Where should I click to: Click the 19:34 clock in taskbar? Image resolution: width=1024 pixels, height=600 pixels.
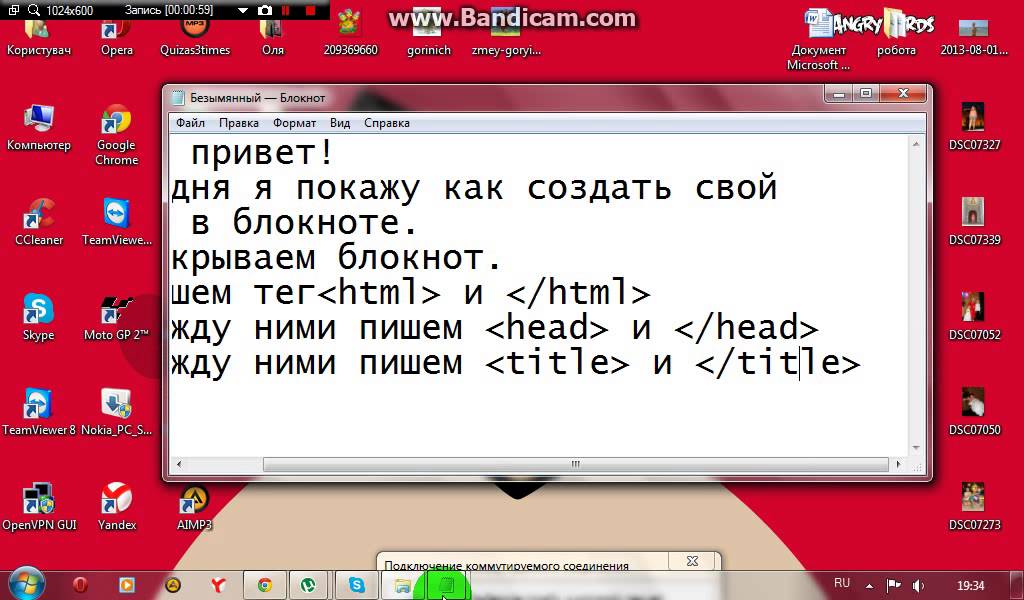[x=970, y=585]
